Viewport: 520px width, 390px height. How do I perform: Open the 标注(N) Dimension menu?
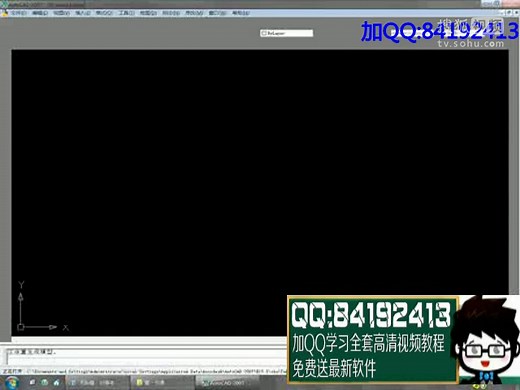[171, 13]
